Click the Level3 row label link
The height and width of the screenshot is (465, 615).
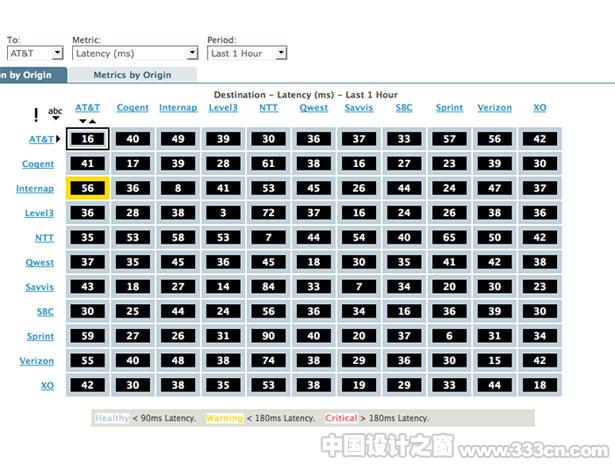click(39, 213)
